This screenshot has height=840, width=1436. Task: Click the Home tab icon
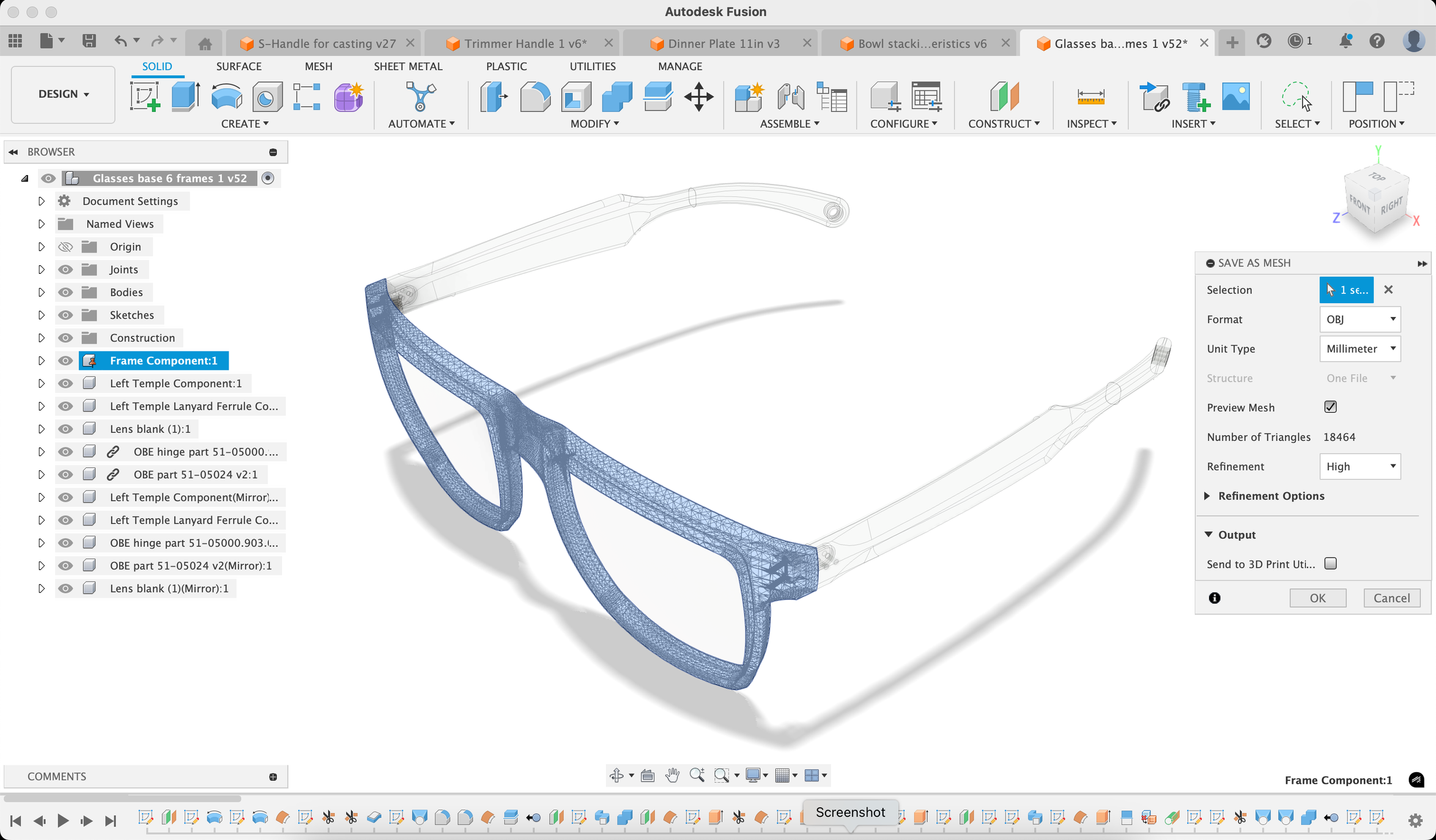point(204,44)
